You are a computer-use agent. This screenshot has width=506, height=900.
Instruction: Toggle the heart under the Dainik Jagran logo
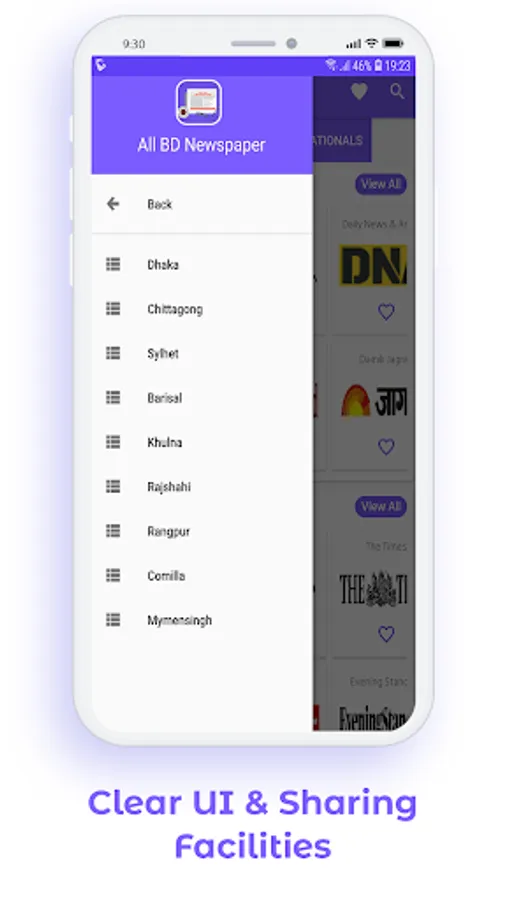386,447
